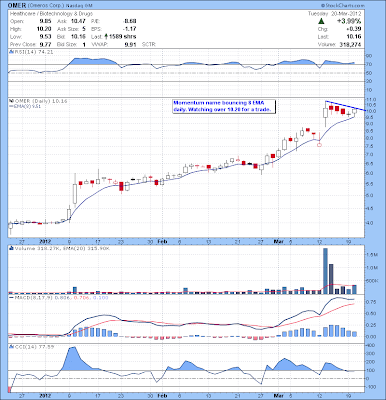This screenshot has width=386, height=400.
Task: Click the Chg +0.39 value
Action: click(355, 29)
